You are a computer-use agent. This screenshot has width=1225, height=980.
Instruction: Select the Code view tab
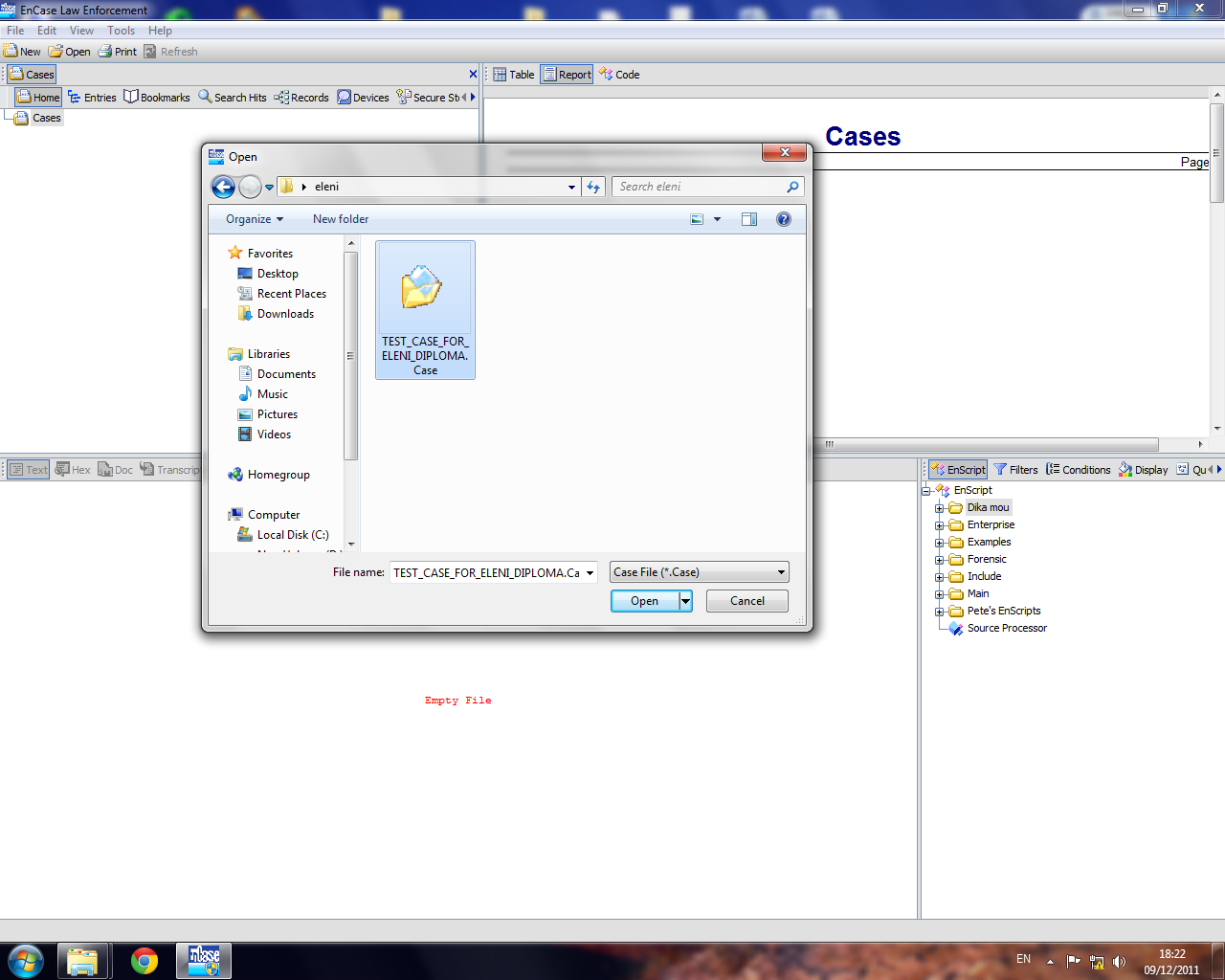coord(619,75)
